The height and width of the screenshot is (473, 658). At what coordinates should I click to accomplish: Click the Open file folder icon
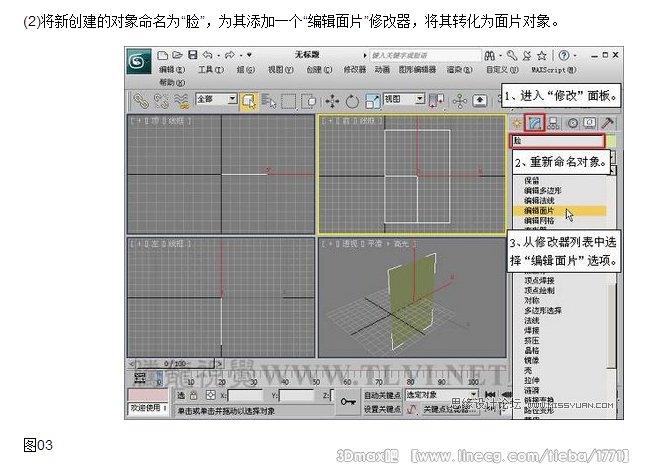coord(178,55)
